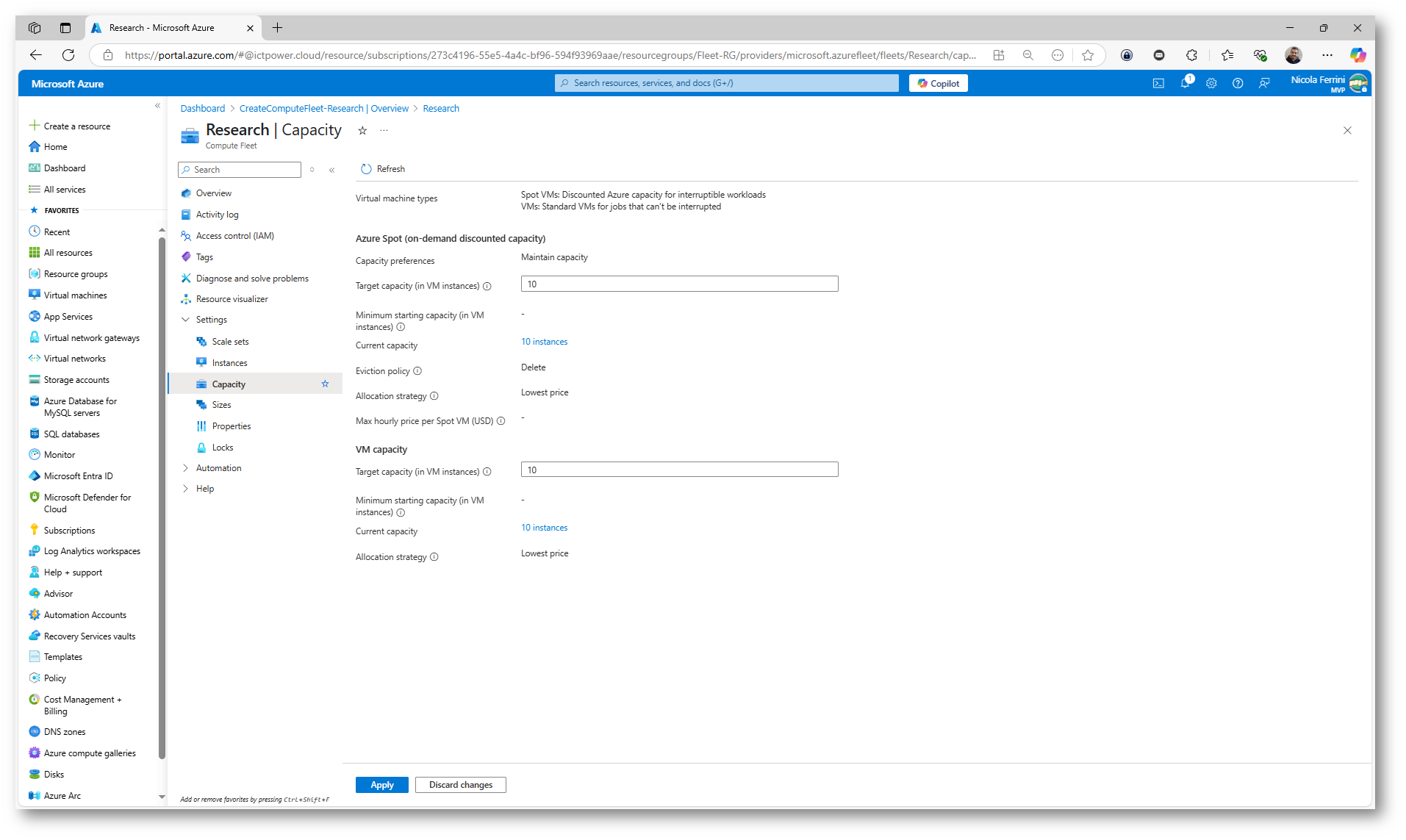This screenshot has height=840, width=1406.
Task: Open Access control (IAM)
Action: click(234, 236)
